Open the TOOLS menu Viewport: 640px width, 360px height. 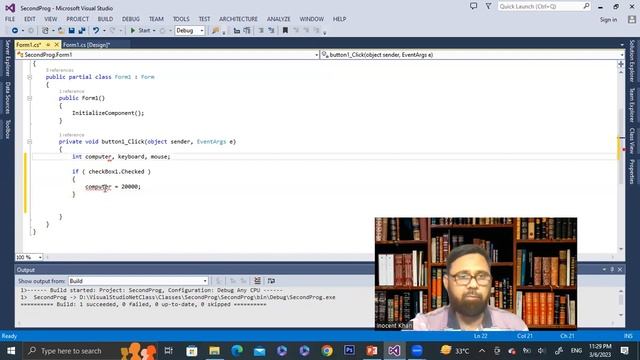[181, 19]
